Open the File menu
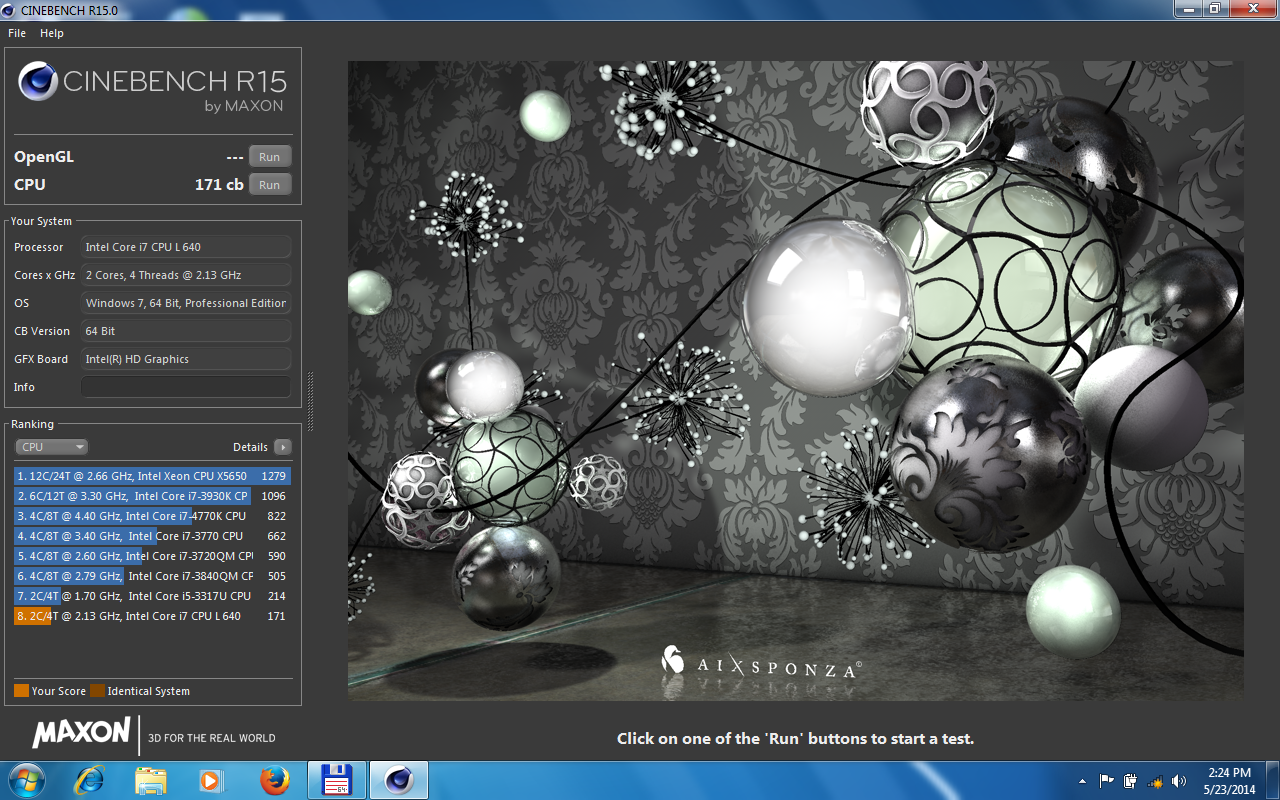The image size is (1280, 800). click(x=17, y=33)
